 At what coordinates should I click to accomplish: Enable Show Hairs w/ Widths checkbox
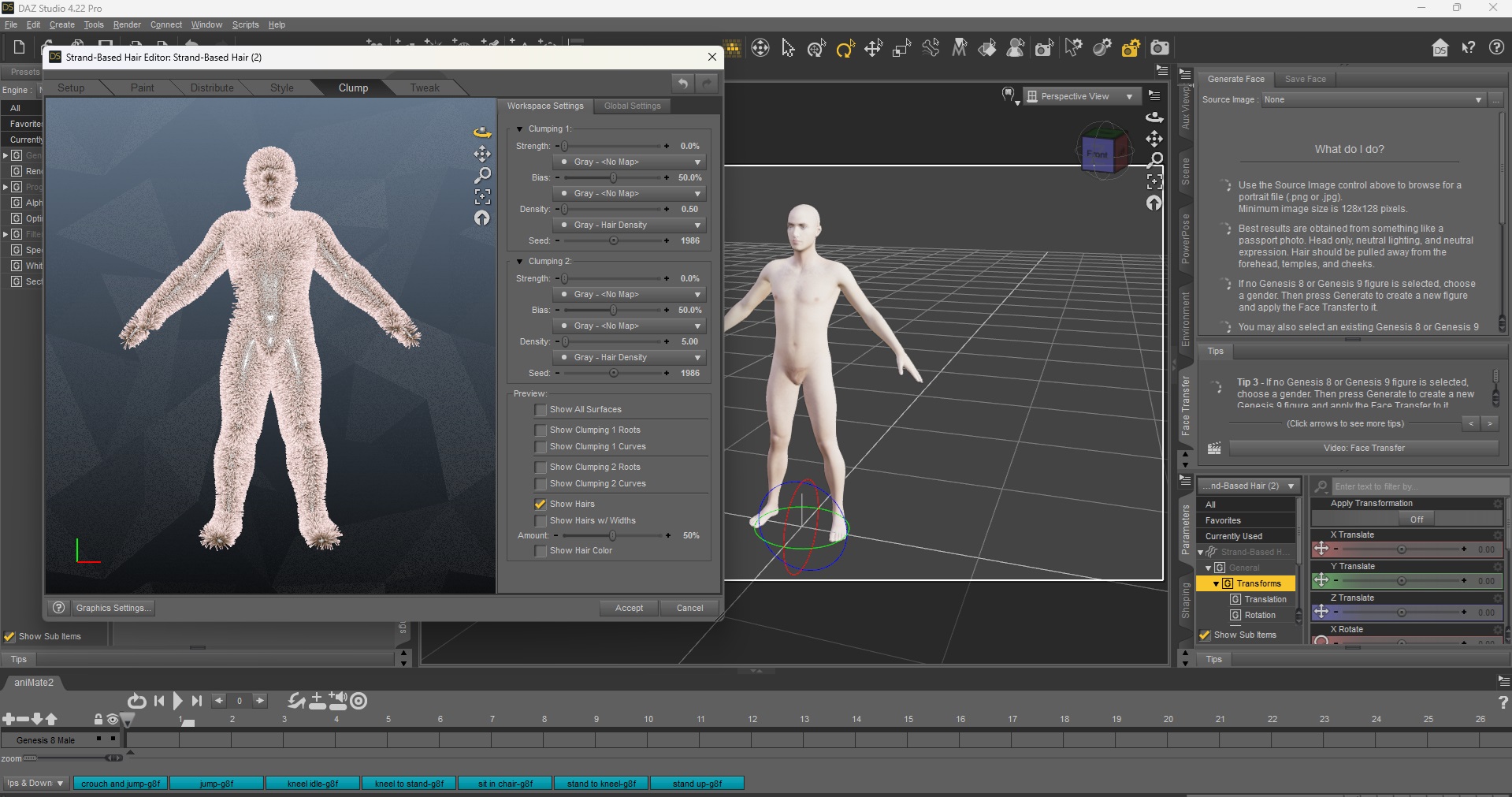pyautogui.click(x=541, y=521)
